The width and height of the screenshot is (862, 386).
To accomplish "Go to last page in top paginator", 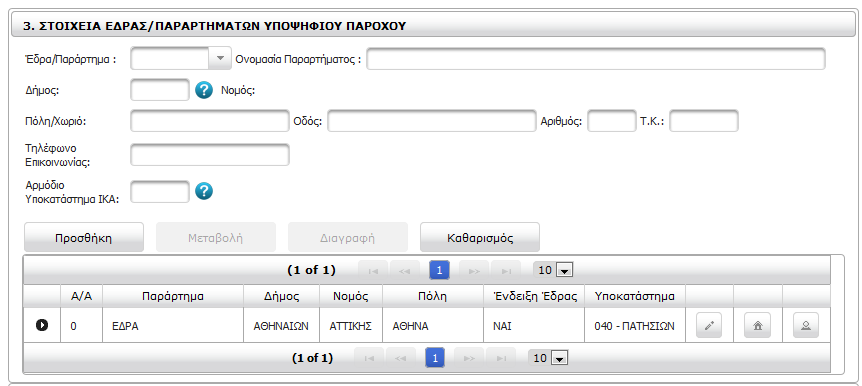I will [506, 271].
